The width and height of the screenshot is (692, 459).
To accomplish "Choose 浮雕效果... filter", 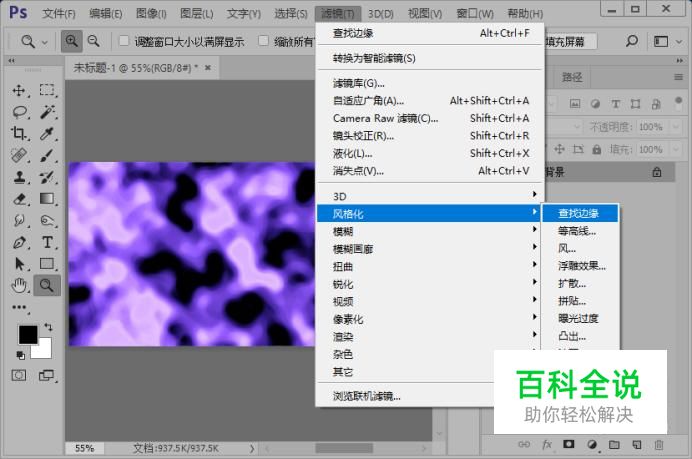I will (x=582, y=266).
